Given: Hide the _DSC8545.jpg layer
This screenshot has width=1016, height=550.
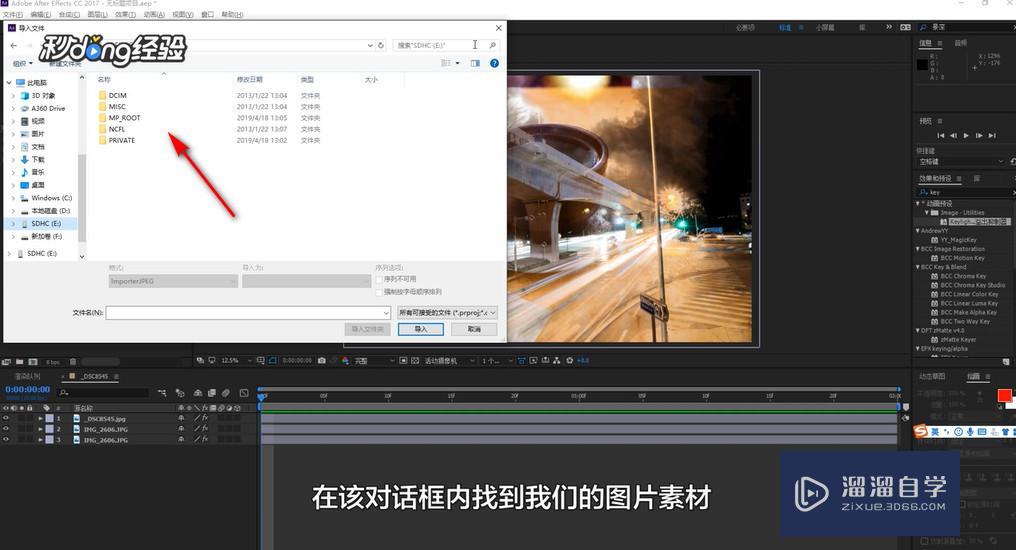Looking at the screenshot, I should [6, 418].
